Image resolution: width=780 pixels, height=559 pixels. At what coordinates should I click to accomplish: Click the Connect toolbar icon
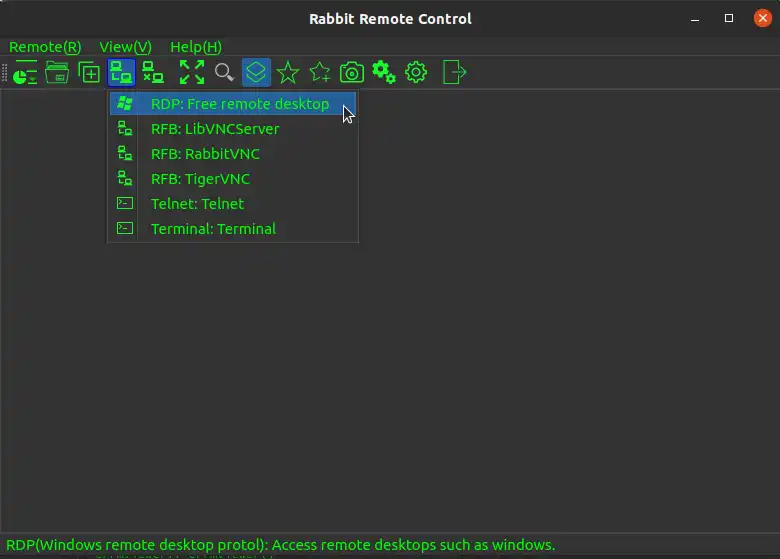point(121,73)
